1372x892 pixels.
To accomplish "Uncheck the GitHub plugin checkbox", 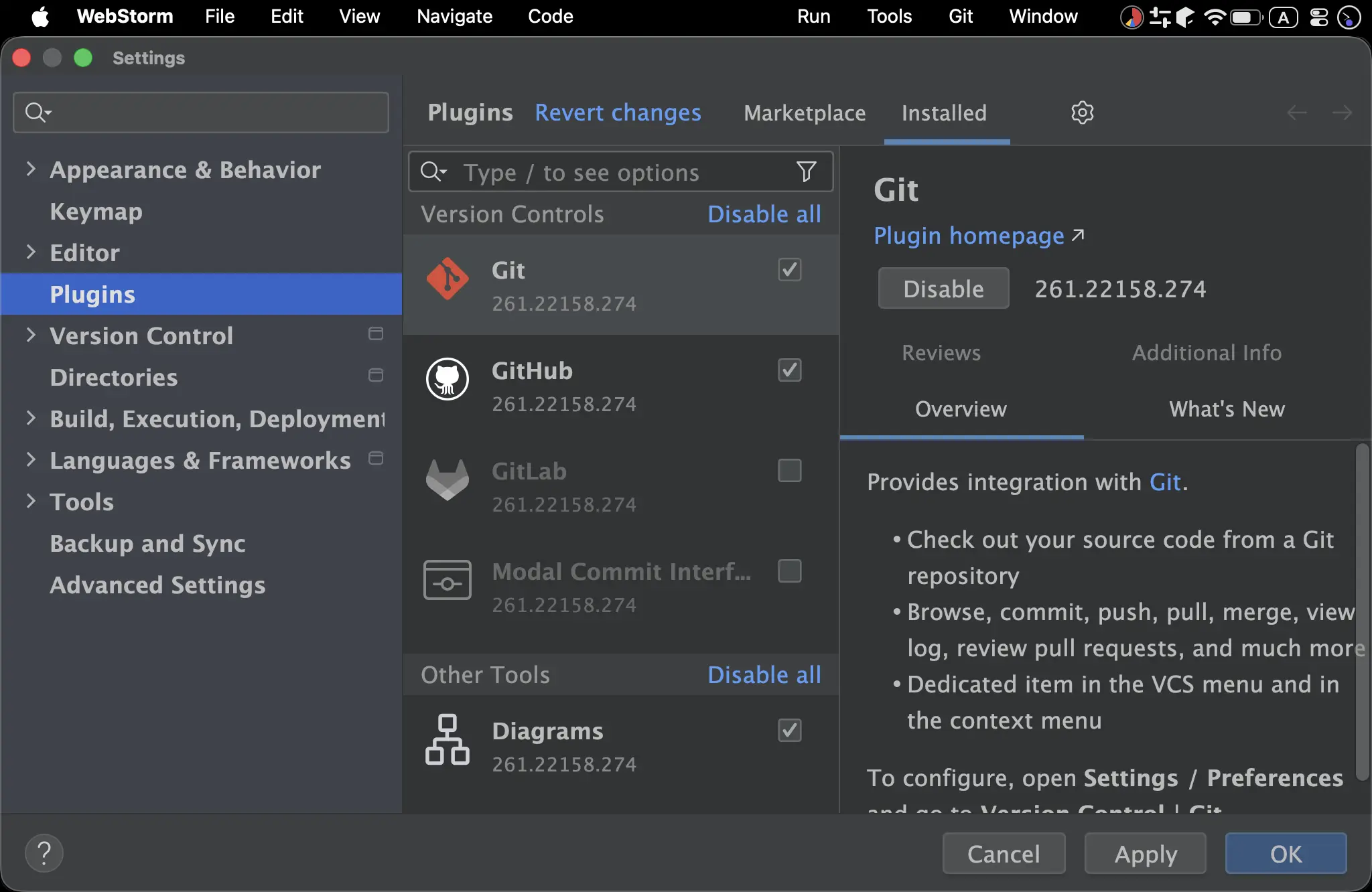I will 790,370.
